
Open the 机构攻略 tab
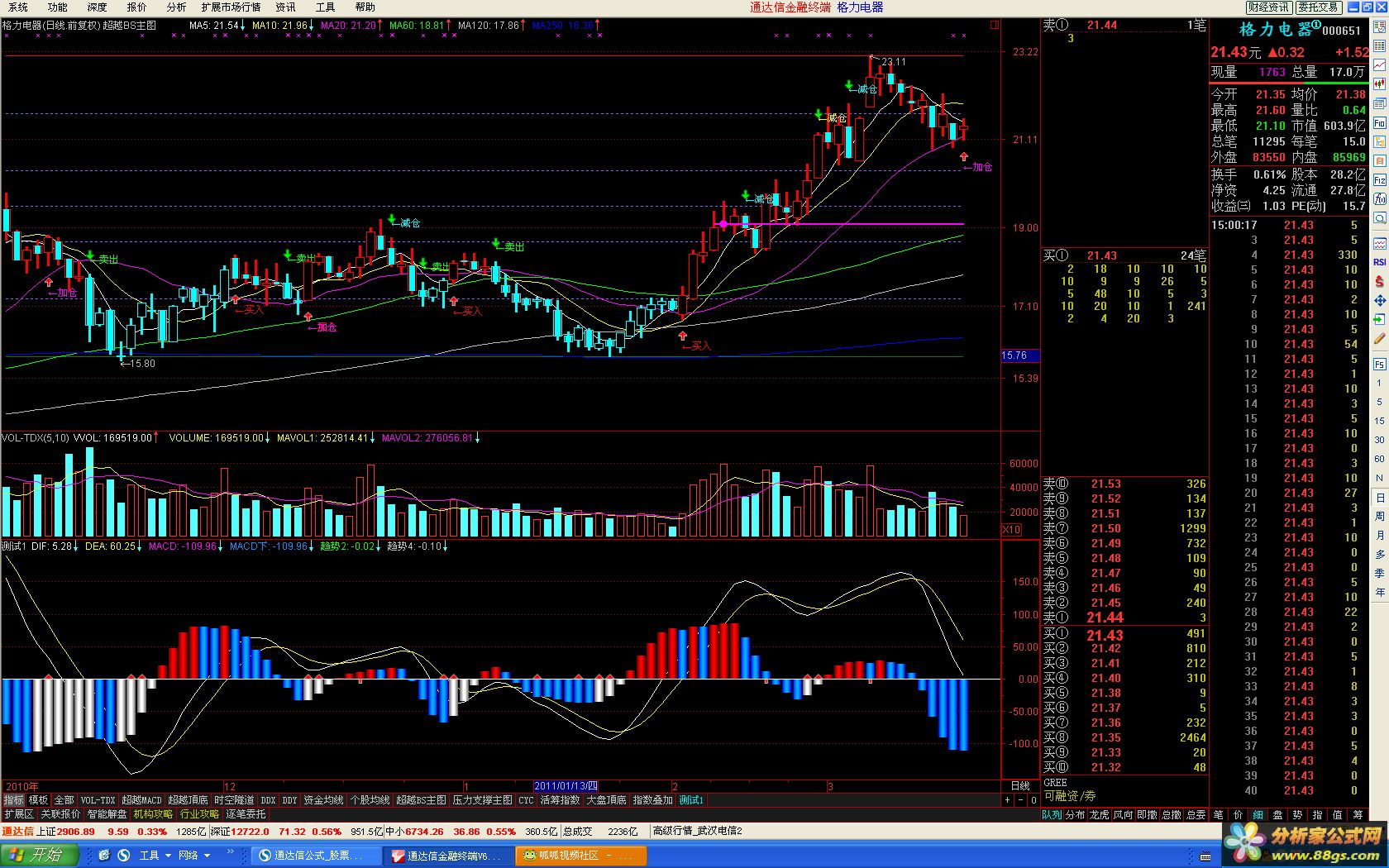(x=153, y=814)
